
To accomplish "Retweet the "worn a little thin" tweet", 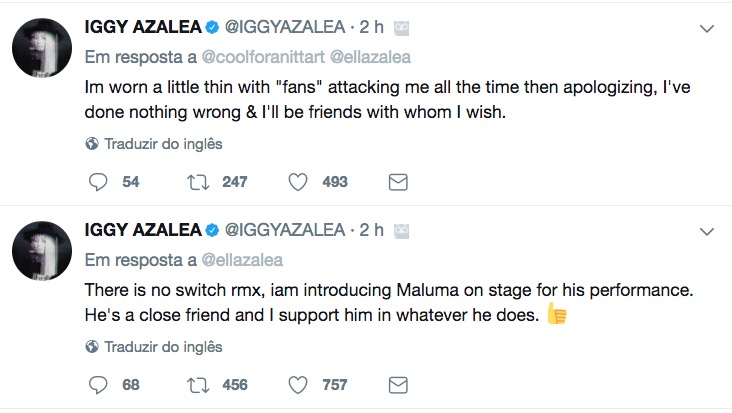I will click(x=198, y=182).
